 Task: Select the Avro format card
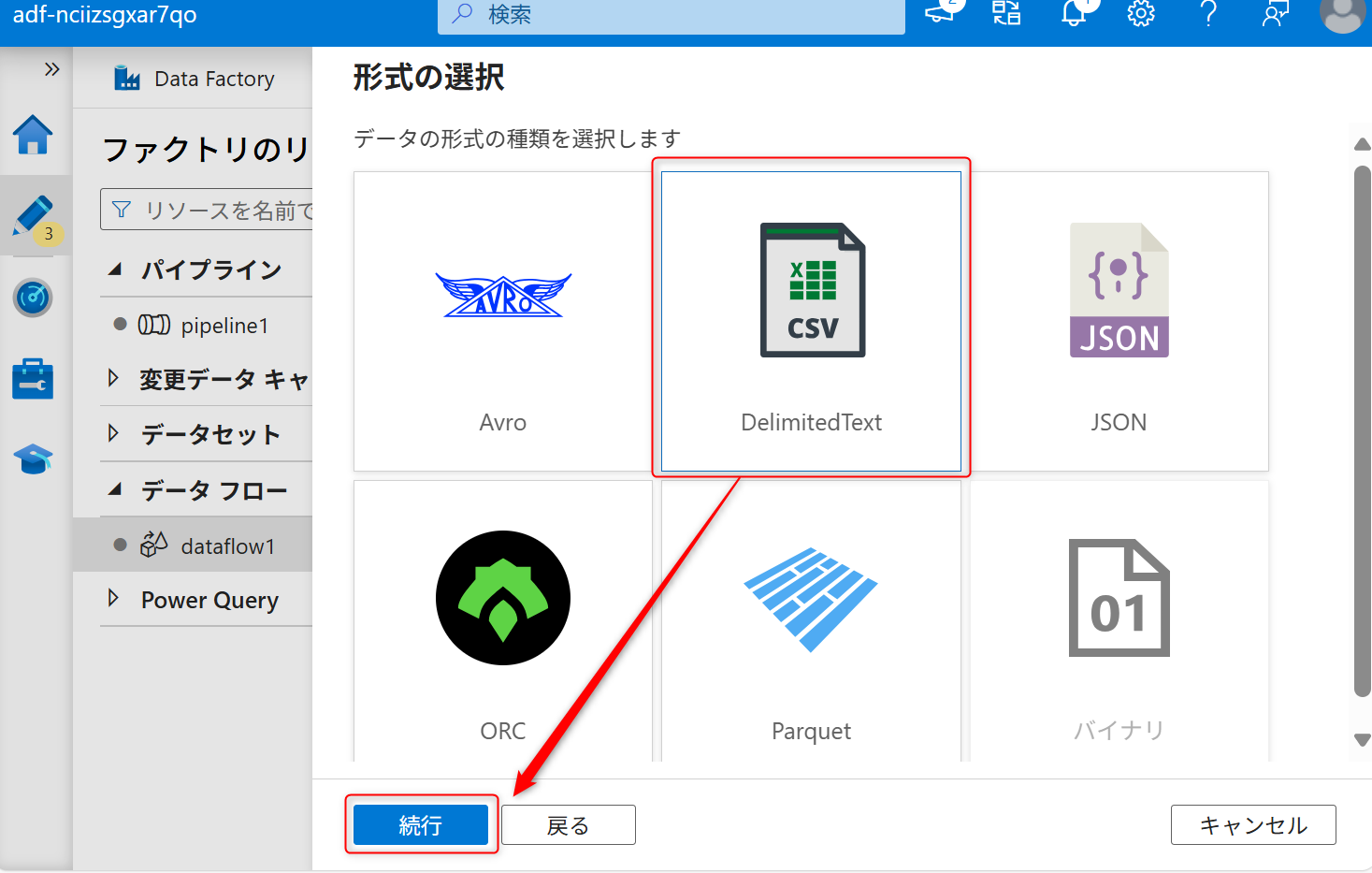502,320
